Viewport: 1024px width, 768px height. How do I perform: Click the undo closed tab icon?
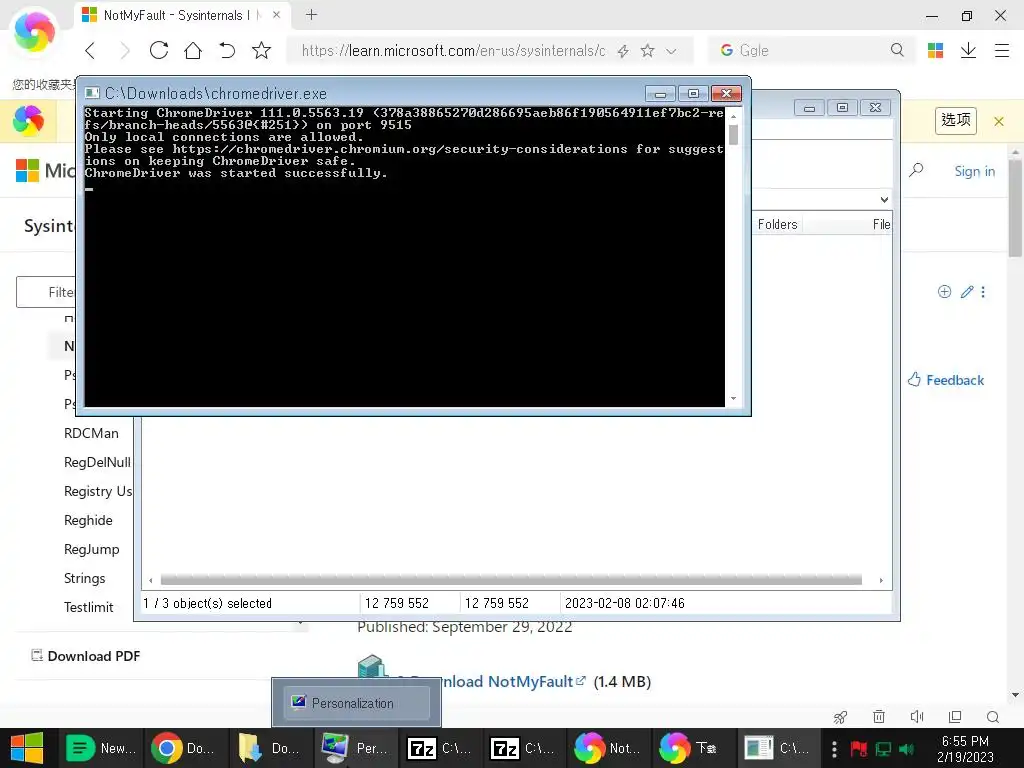227,50
